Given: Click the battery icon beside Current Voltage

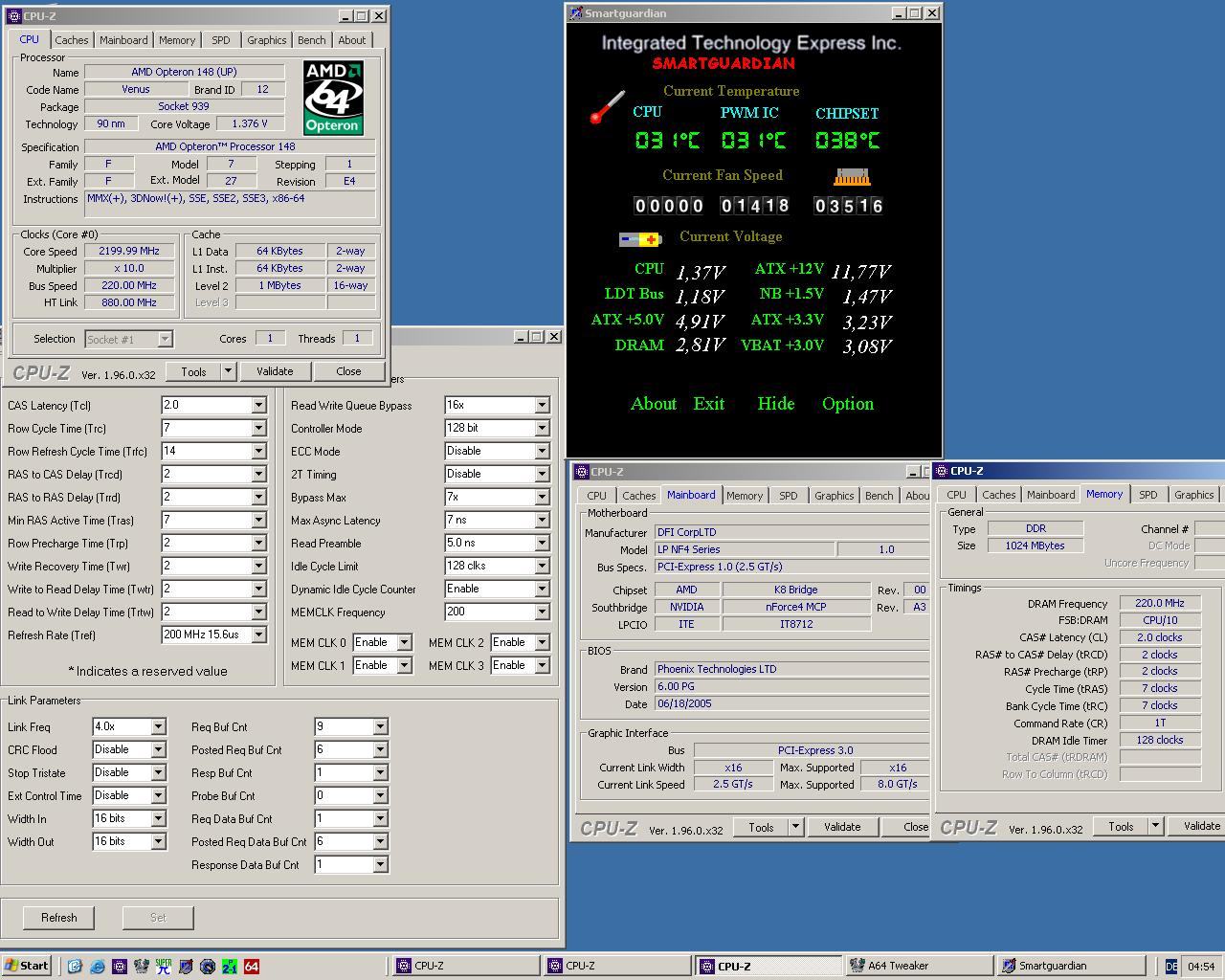Looking at the screenshot, I should (640, 239).
